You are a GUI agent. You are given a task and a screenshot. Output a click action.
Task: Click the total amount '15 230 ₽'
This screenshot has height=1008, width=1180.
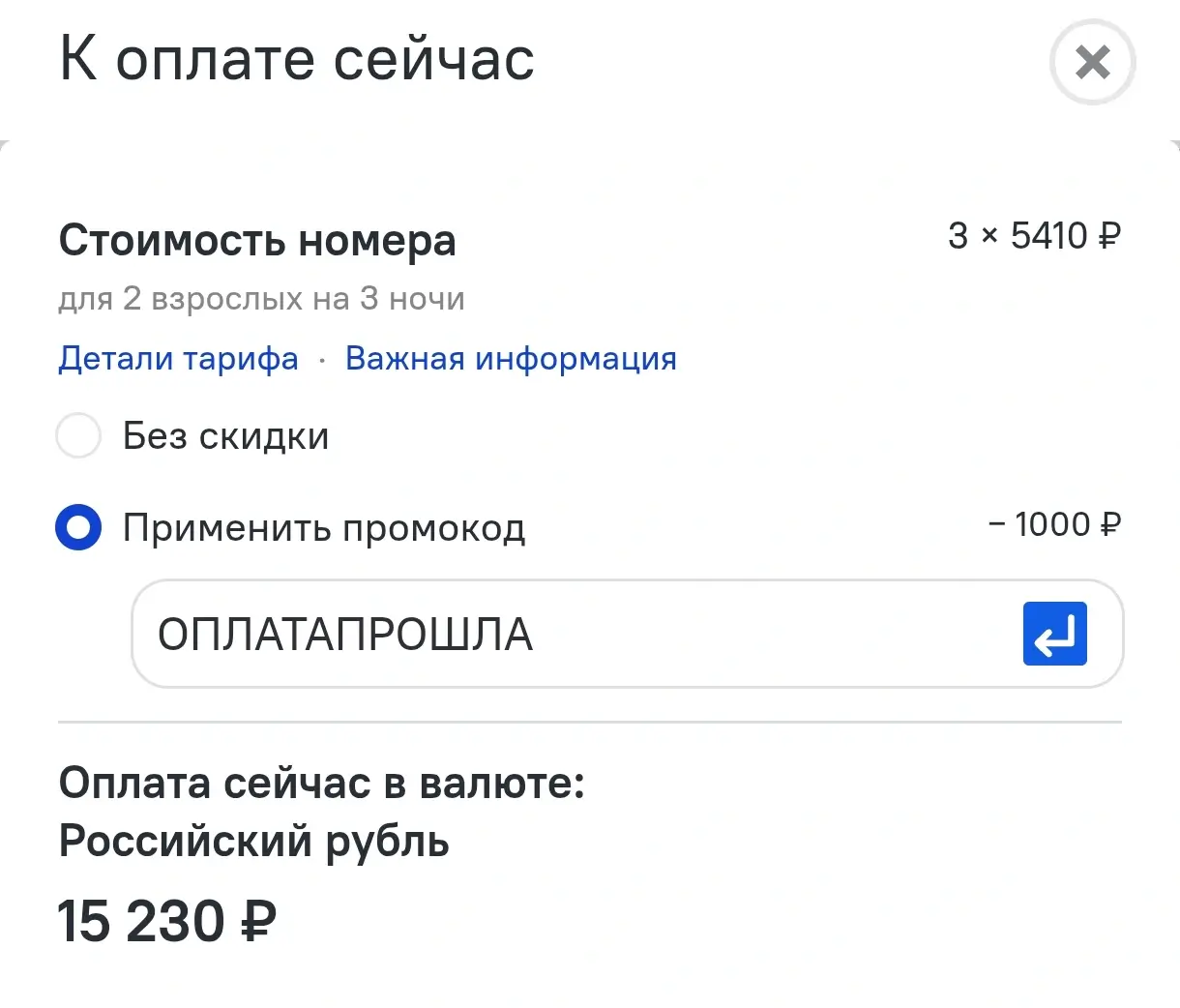167,921
